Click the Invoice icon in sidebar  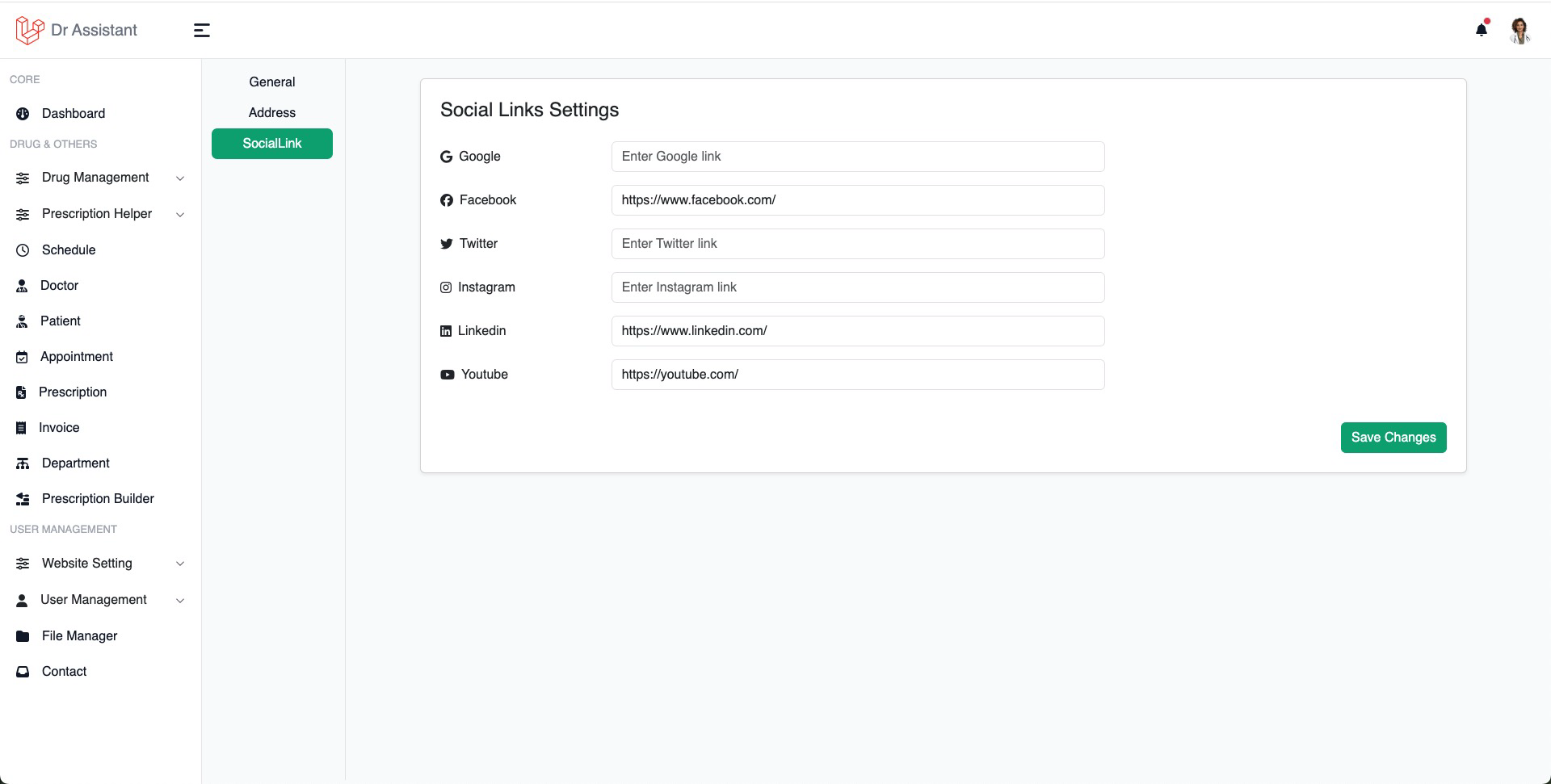click(x=21, y=428)
